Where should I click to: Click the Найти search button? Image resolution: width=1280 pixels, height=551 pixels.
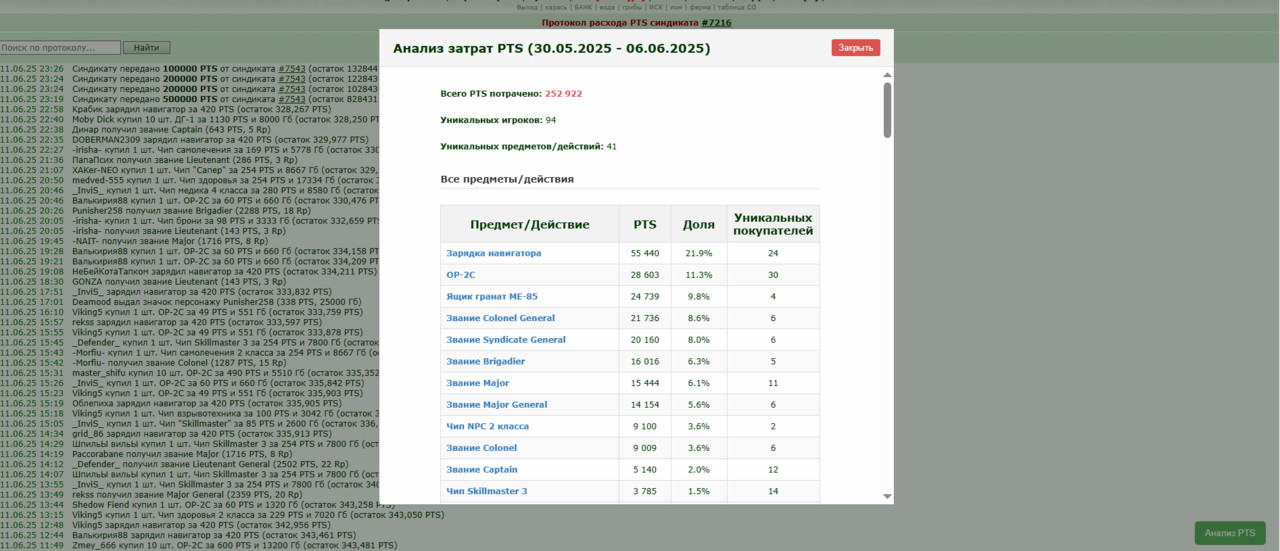[x=147, y=48]
